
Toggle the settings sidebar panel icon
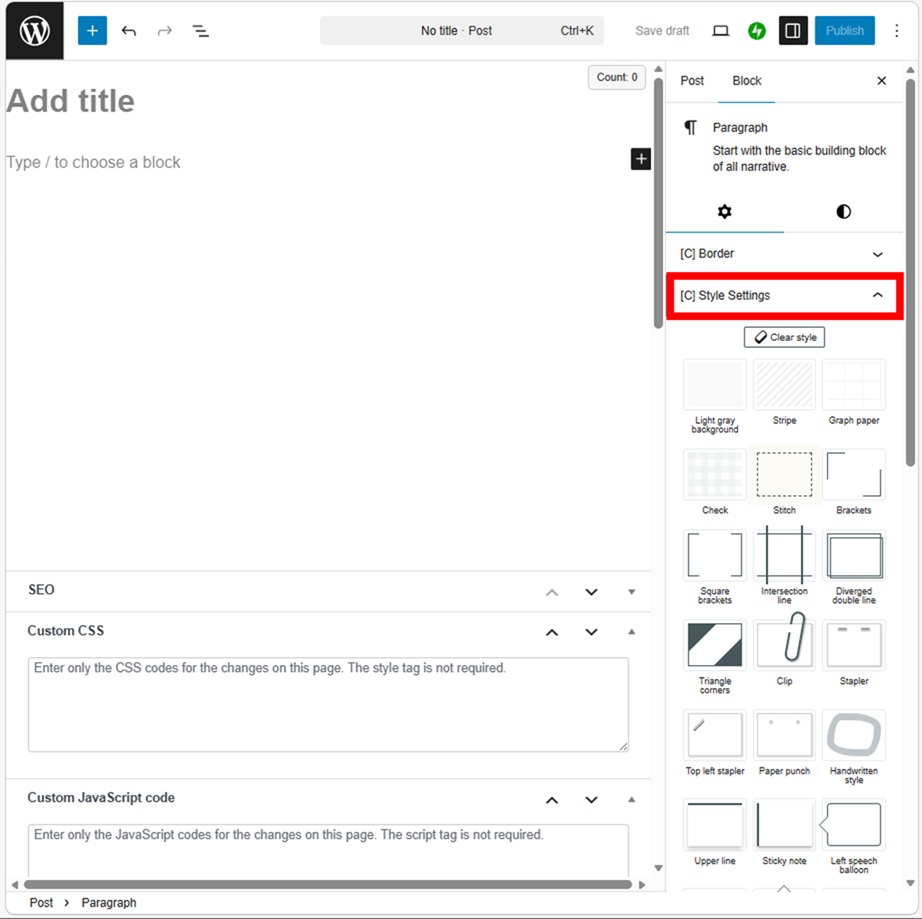[793, 31]
